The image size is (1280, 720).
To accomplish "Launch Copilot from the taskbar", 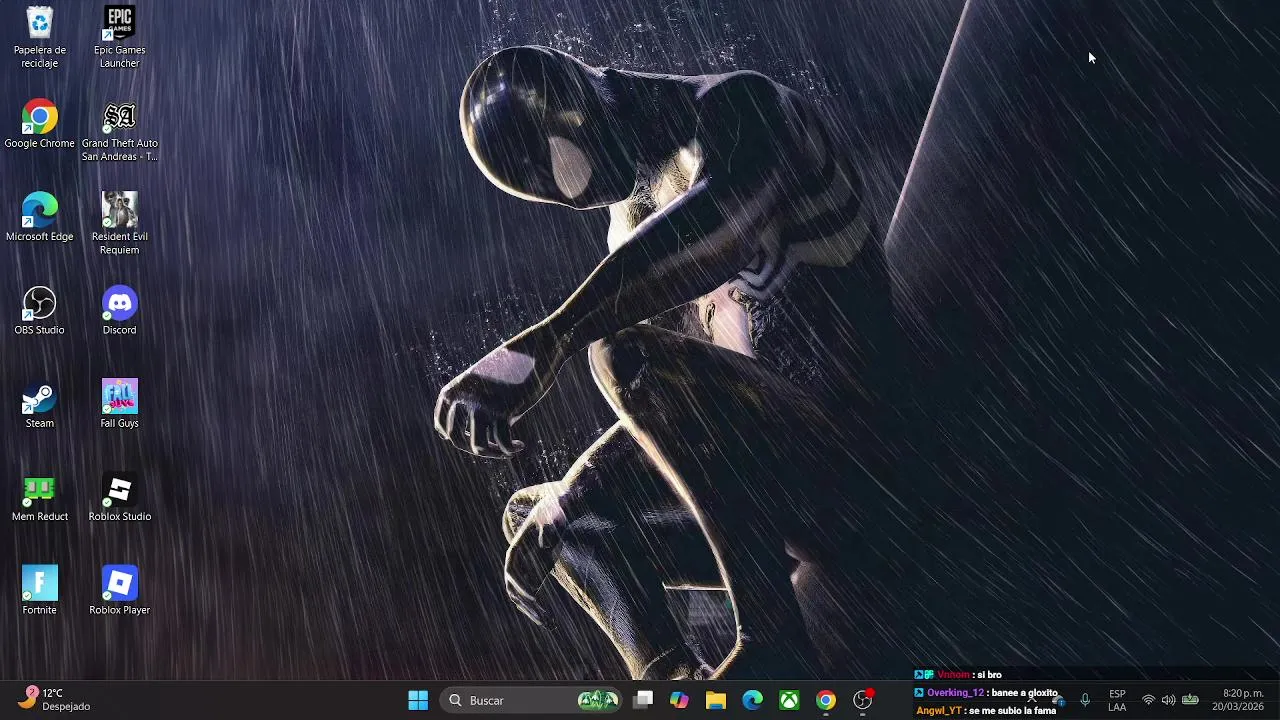I will [x=679, y=700].
